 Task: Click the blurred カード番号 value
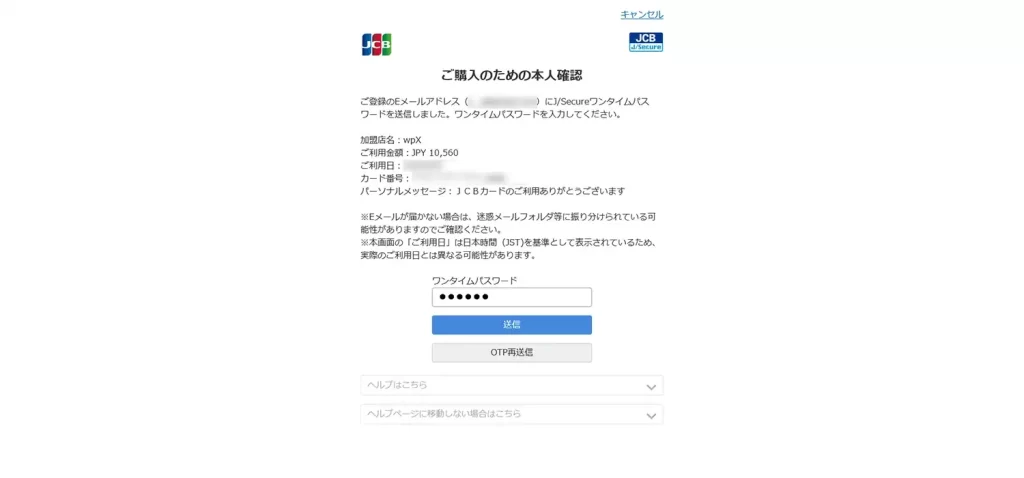click(459, 178)
